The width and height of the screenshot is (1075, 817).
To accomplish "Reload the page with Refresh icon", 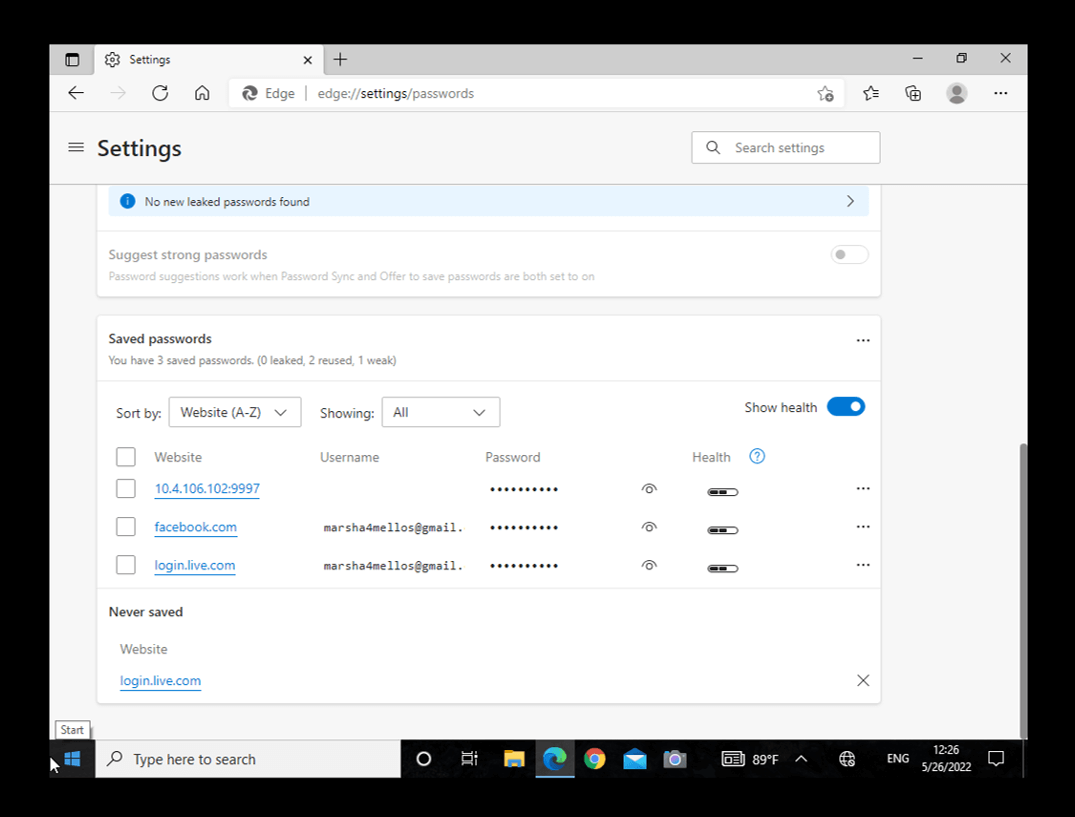I will 160,93.
